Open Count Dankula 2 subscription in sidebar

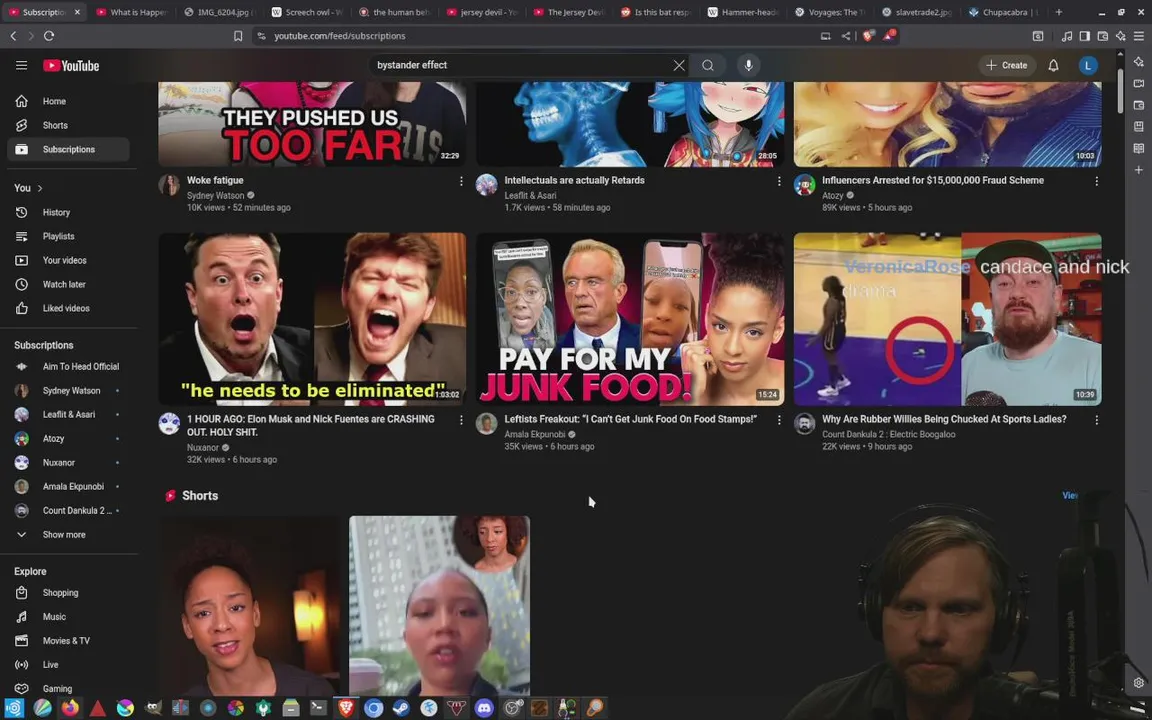point(68,511)
